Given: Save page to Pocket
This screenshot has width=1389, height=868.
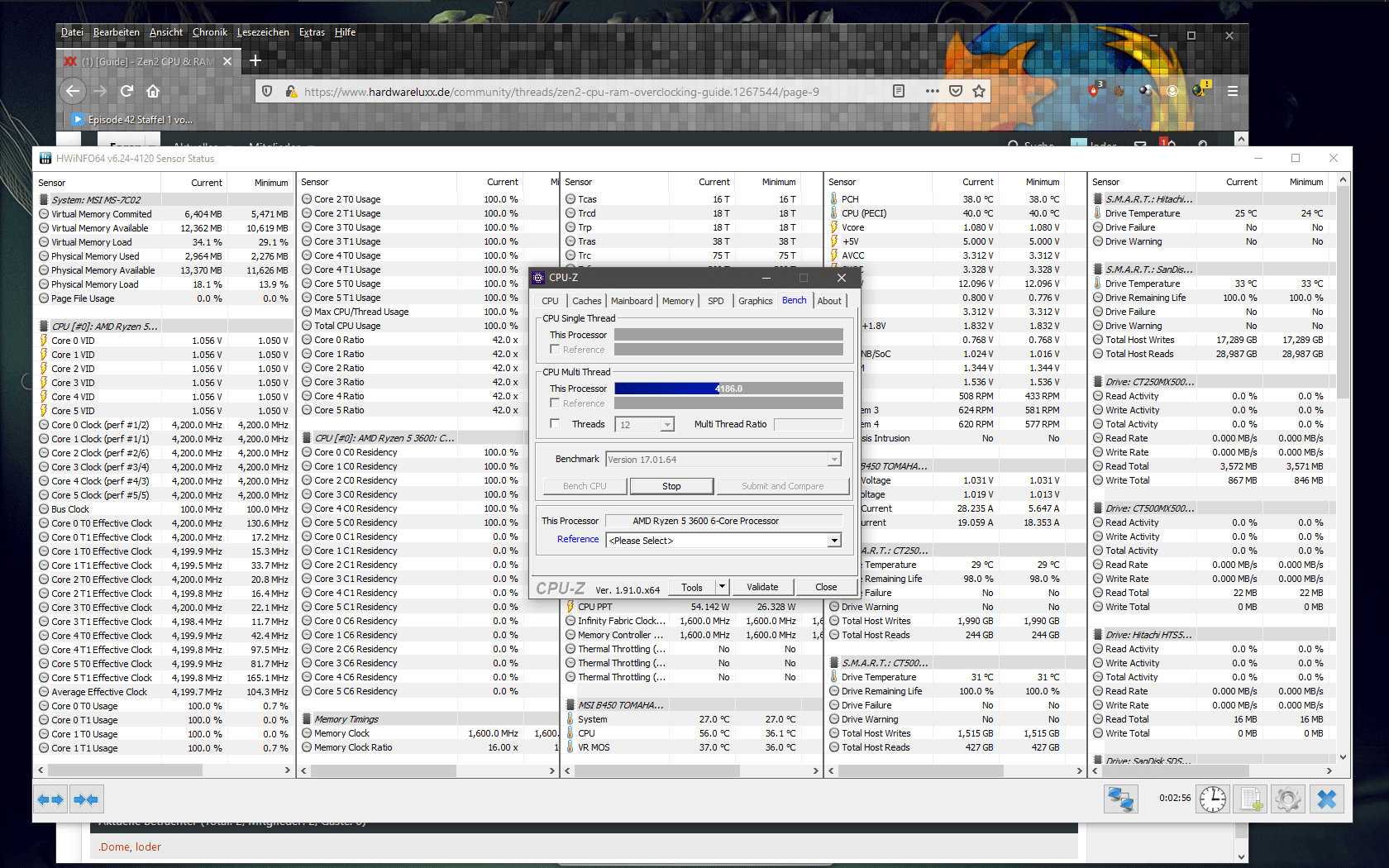Looking at the screenshot, I should tap(956, 91).
